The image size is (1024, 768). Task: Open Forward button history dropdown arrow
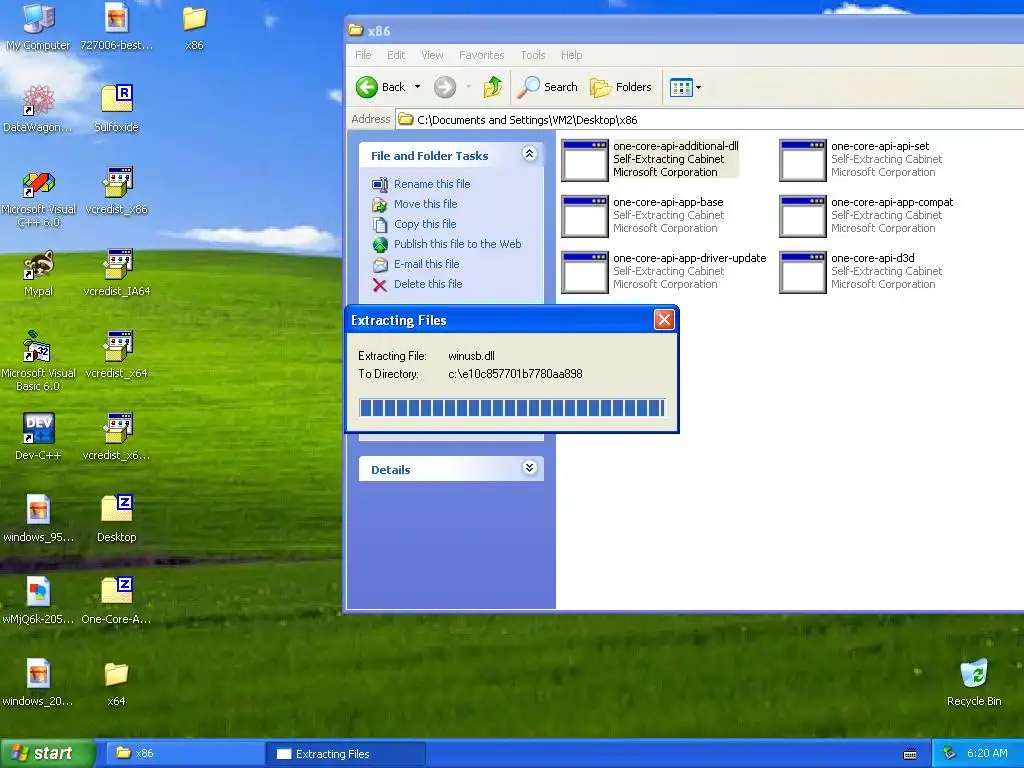point(468,87)
